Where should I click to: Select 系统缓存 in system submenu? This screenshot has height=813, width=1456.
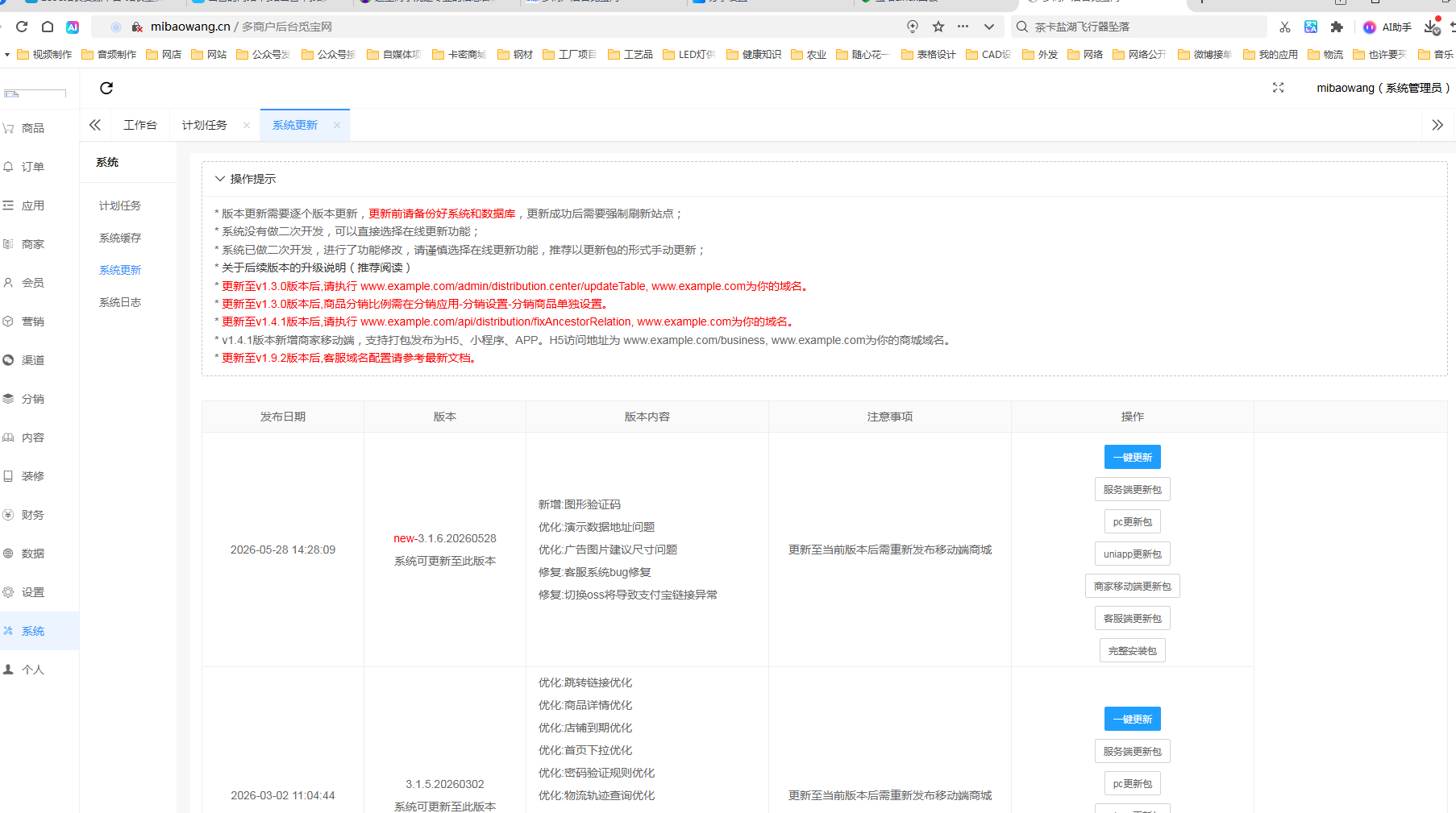coord(120,238)
